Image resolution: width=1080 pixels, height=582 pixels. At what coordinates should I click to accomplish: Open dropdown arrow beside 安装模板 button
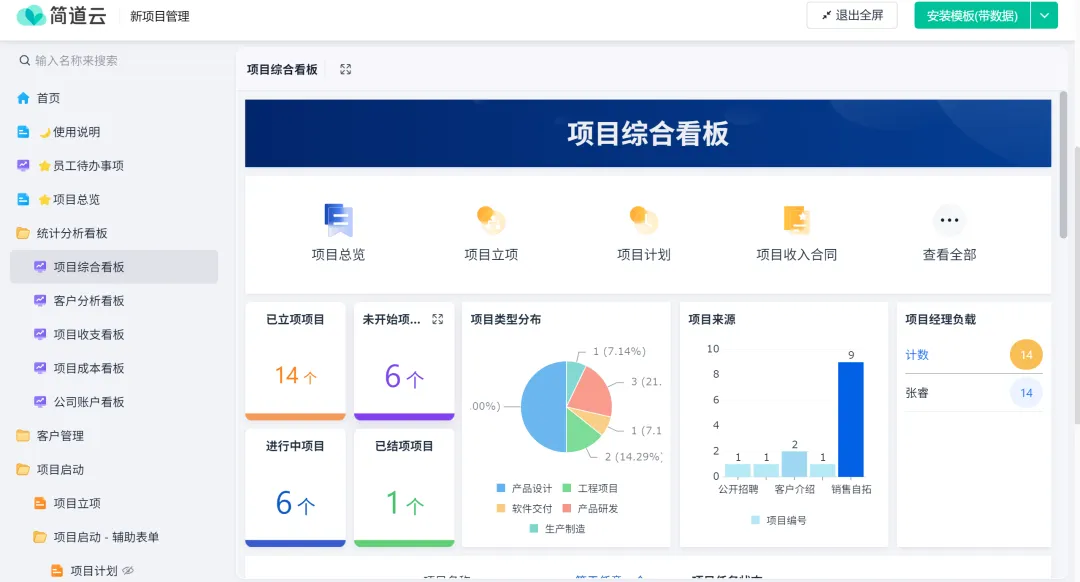coord(1044,15)
